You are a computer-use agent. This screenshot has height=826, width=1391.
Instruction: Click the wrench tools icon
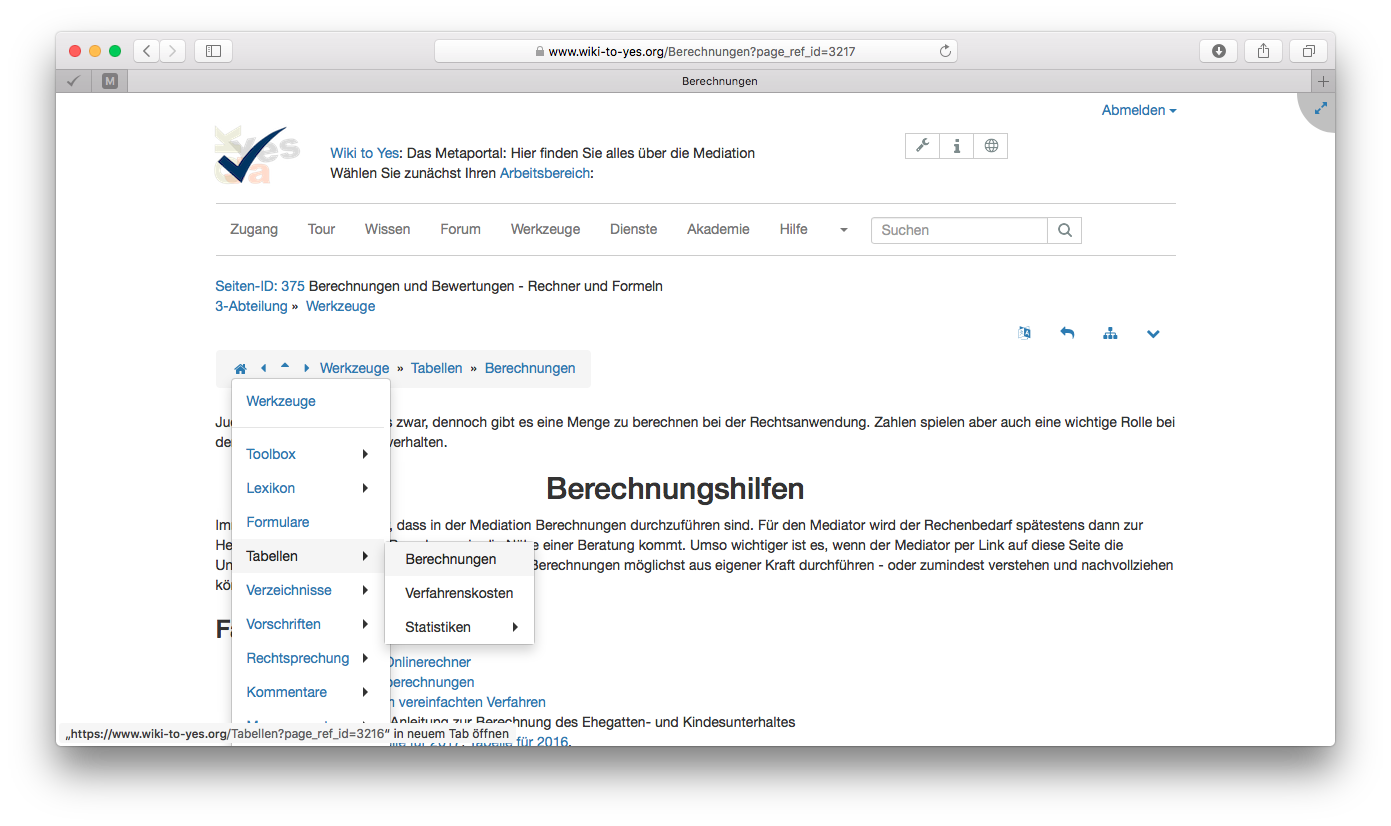pyautogui.click(x=922, y=146)
